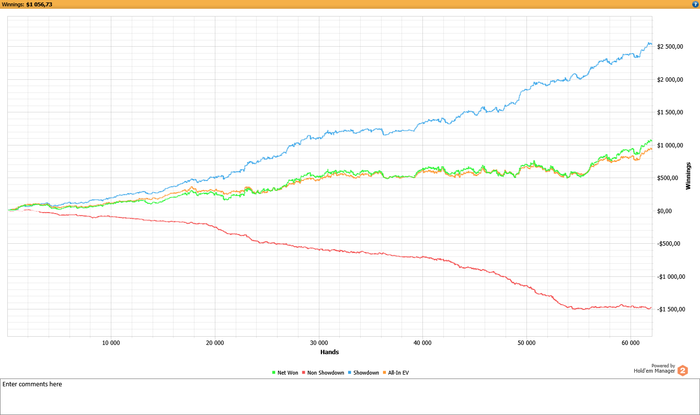Image resolution: width=700 pixels, height=415 pixels.
Task: Click the -$1 500,00 axis label
Action: click(671, 309)
